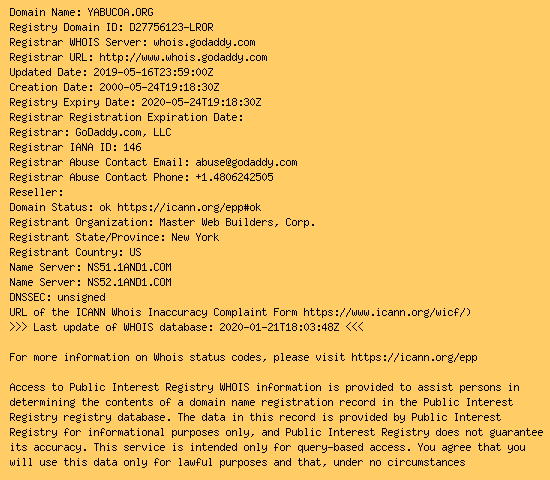Open the https://icann.org/epp status codes link
This screenshot has width=550, height=480.
414,358
